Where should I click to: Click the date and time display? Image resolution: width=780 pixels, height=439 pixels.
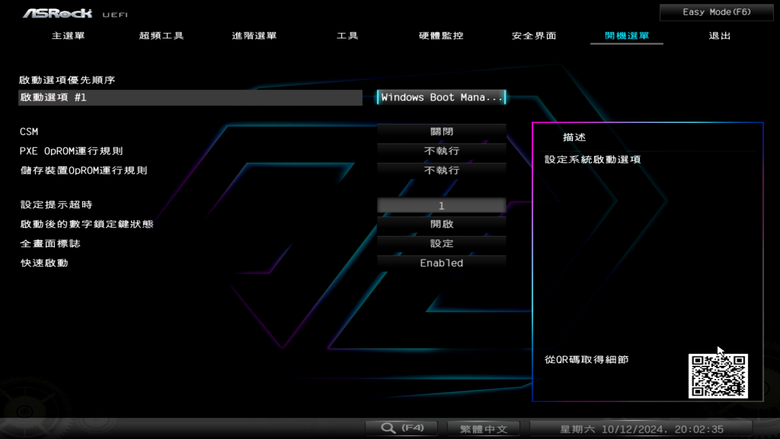click(x=641, y=429)
